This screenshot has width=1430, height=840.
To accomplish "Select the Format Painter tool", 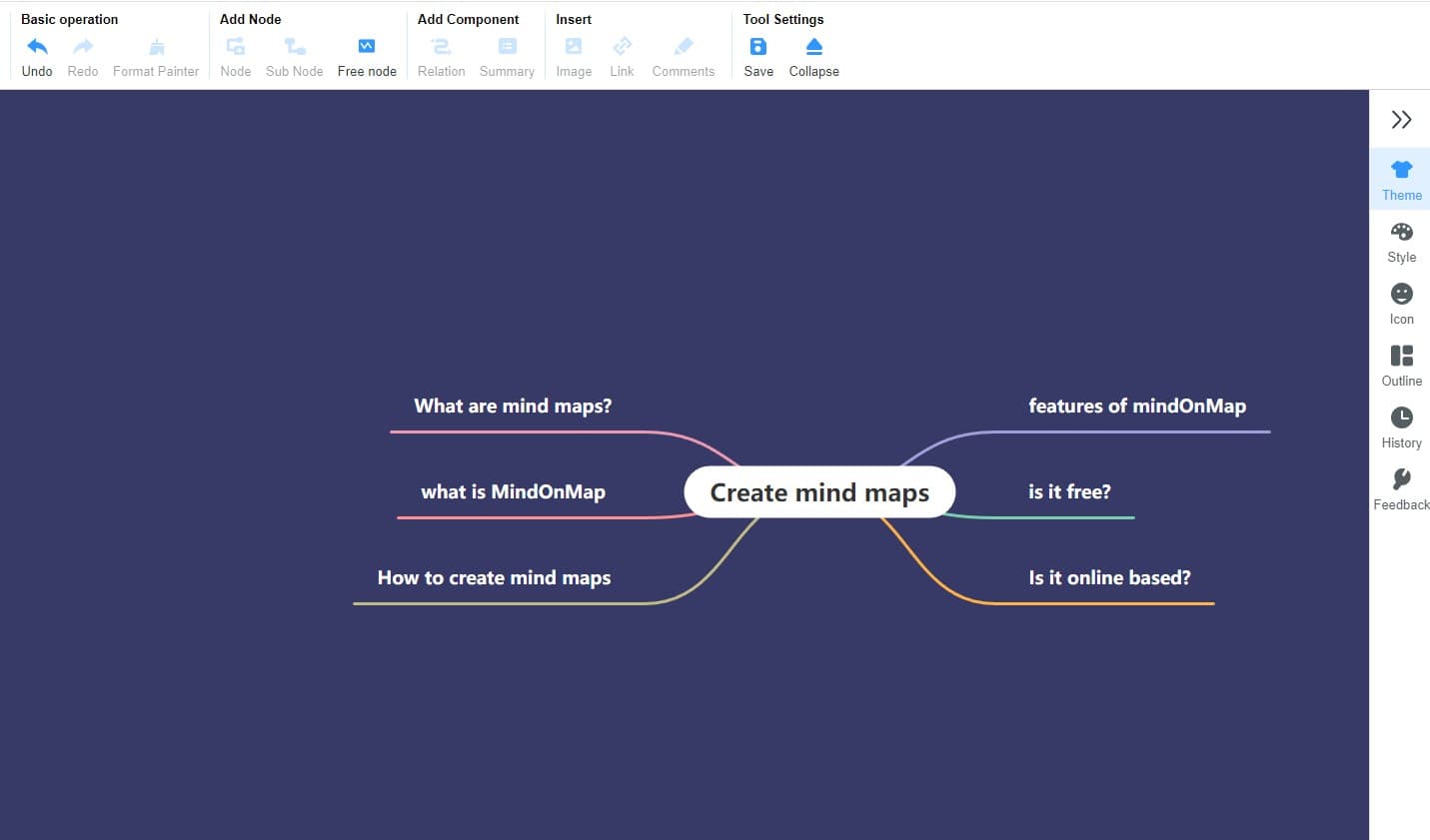I will click(x=156, y=46).
